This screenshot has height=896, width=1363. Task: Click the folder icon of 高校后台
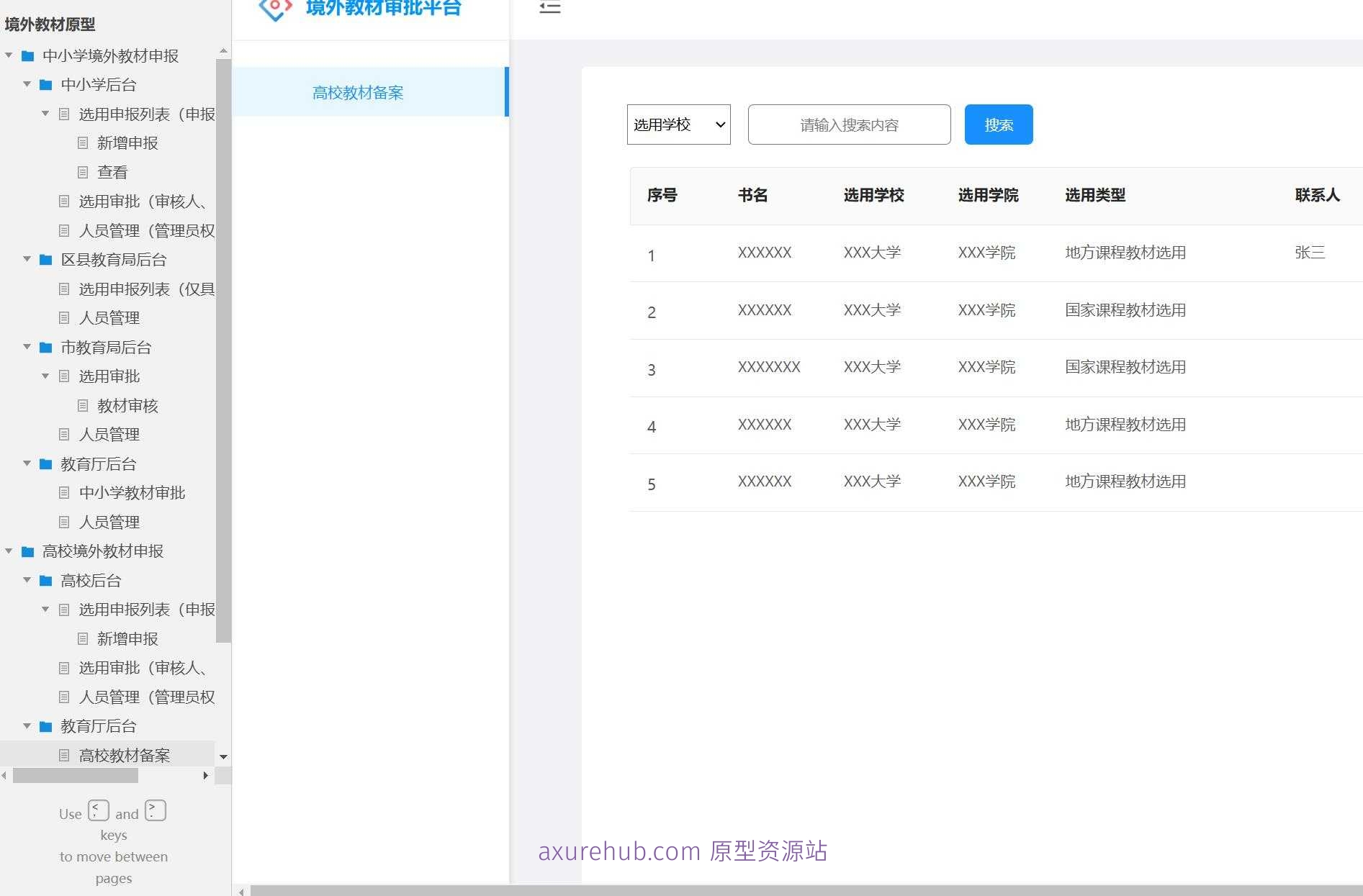point(44,580)
